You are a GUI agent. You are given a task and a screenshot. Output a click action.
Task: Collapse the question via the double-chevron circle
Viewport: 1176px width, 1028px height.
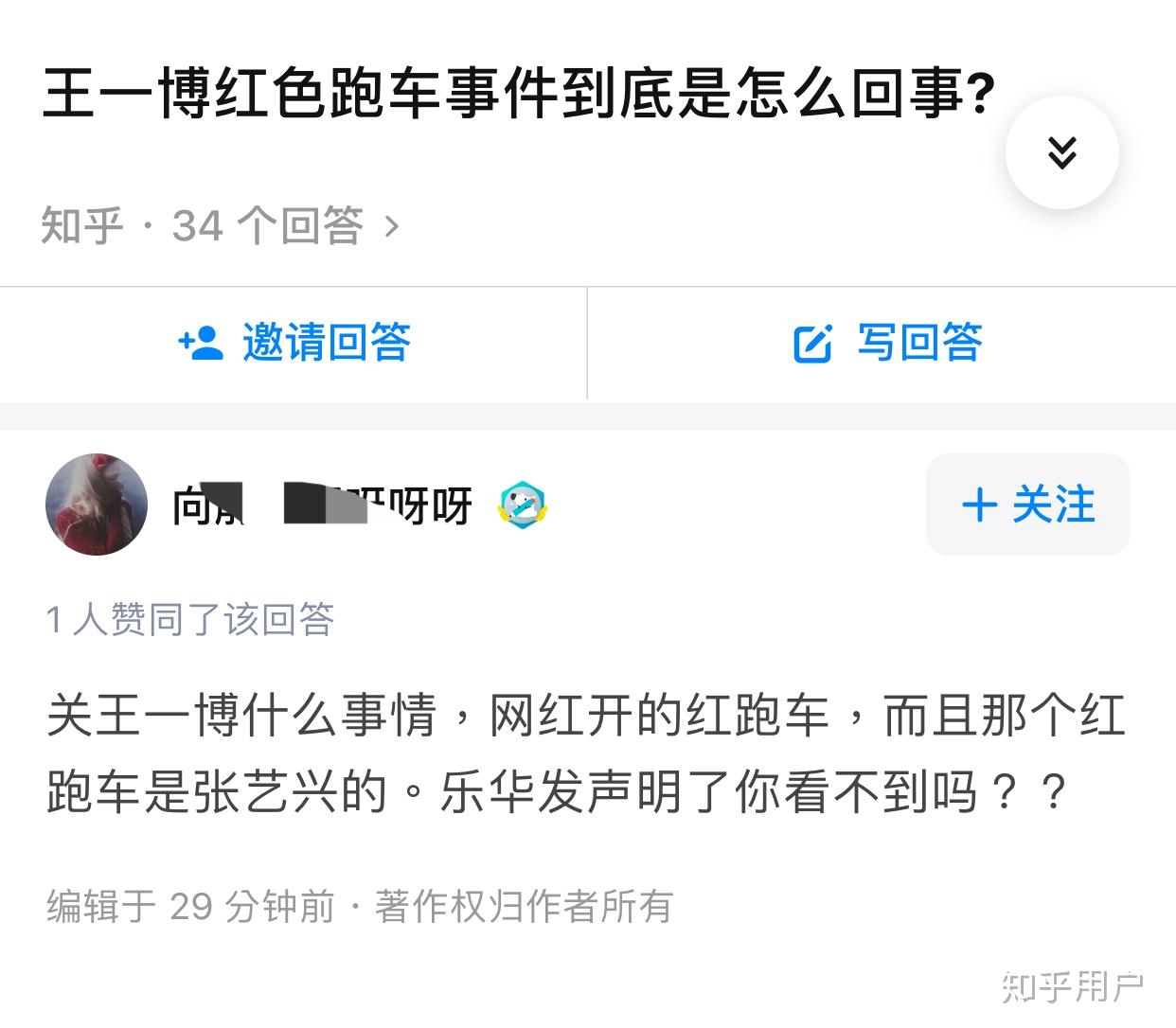(x=1062, y=151)
